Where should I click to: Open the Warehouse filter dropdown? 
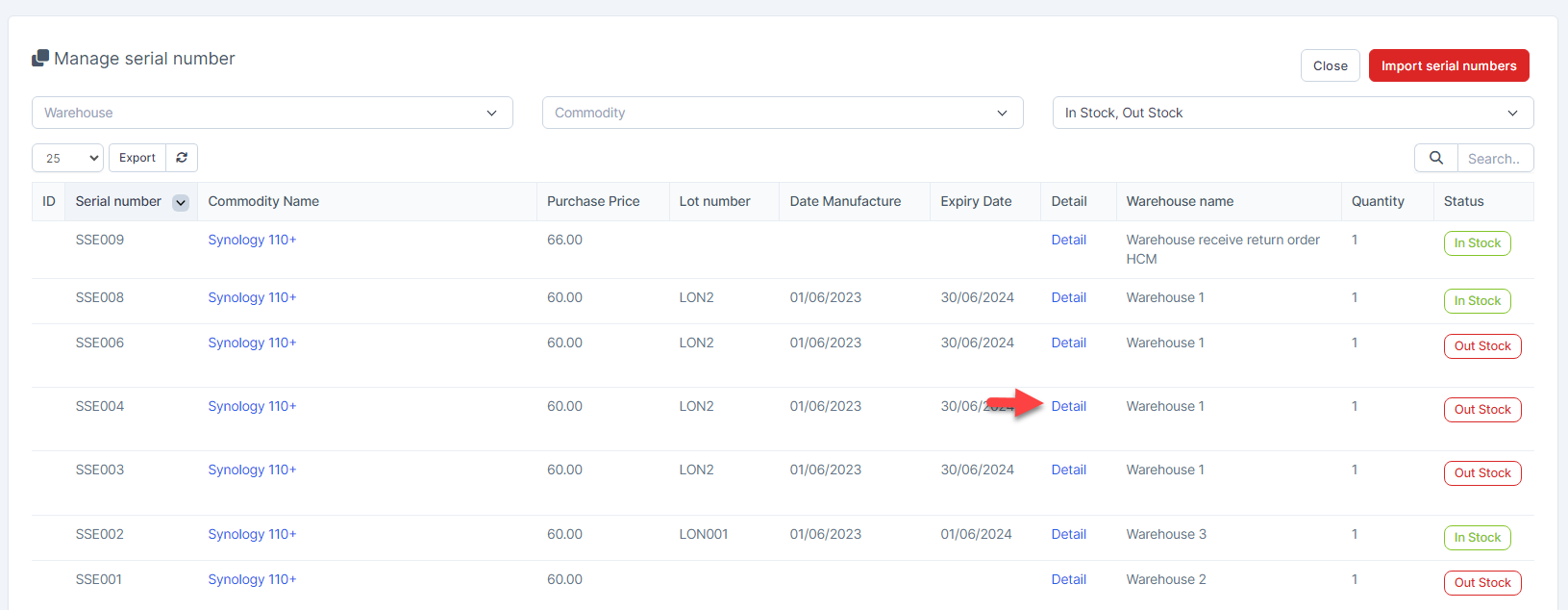click(x=272, y=113)
